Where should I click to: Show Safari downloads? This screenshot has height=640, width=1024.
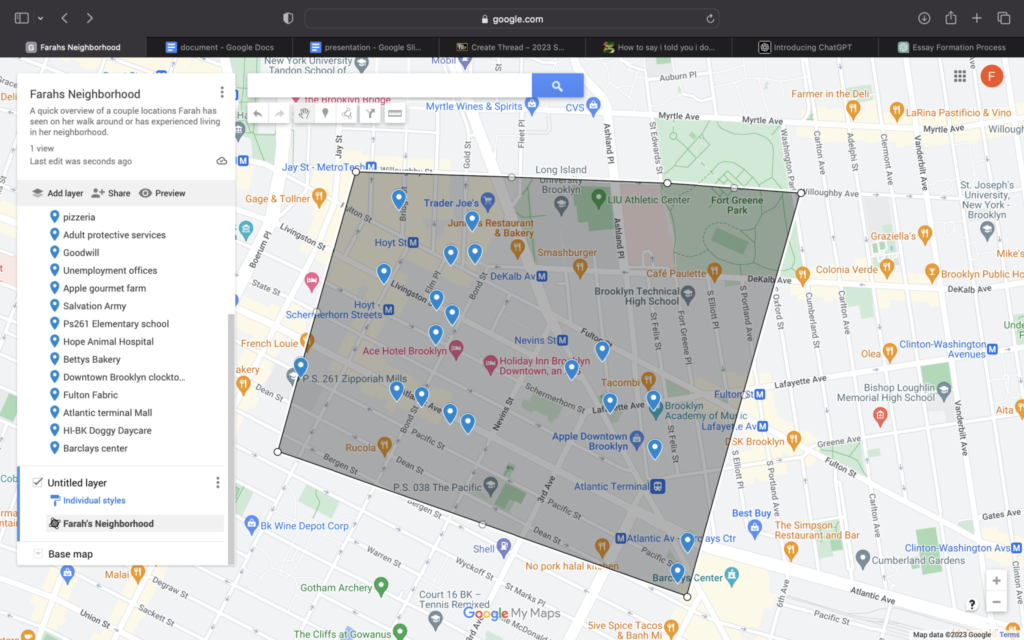pyautogui.click(x=924, y=18)
